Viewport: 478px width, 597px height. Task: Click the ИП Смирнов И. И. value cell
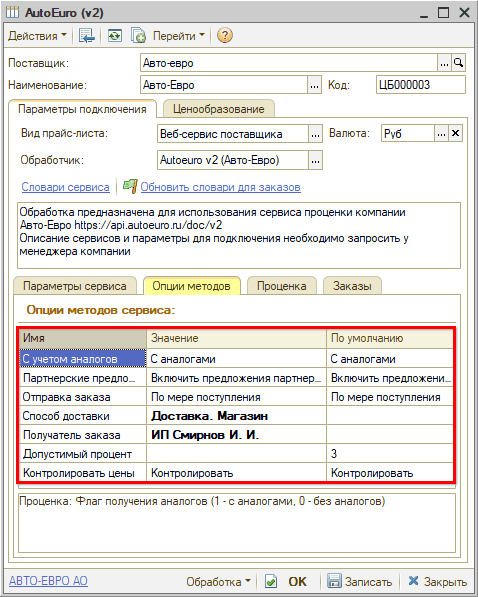point(237,435)
